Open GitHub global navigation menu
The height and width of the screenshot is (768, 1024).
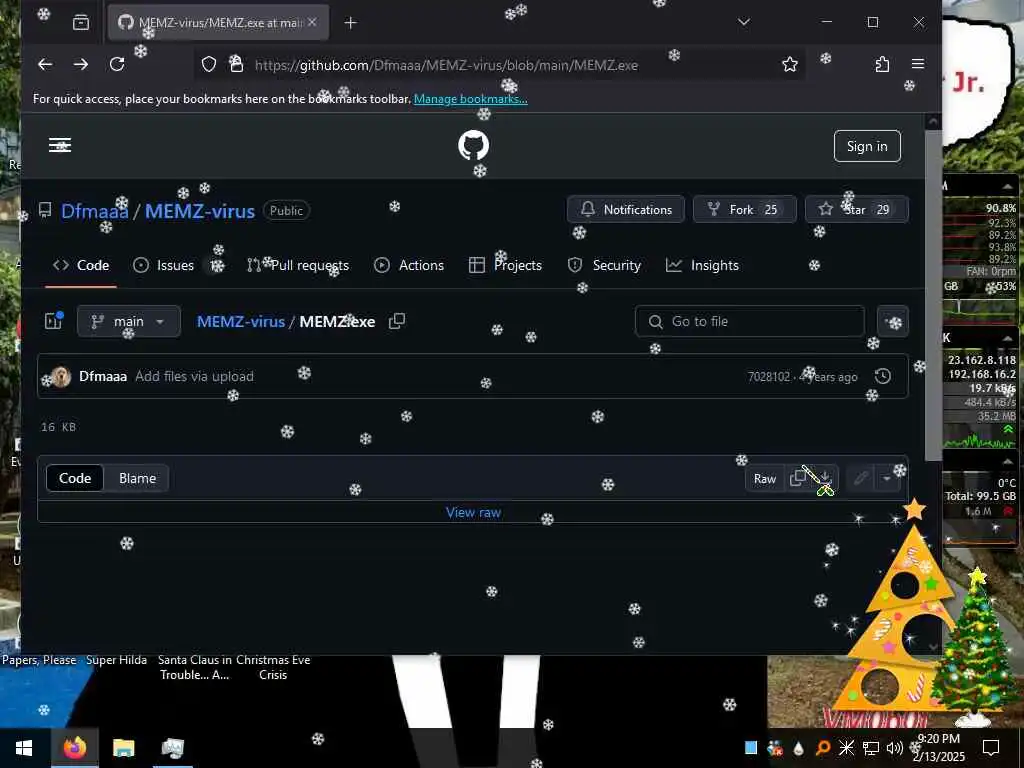point(60,145)
